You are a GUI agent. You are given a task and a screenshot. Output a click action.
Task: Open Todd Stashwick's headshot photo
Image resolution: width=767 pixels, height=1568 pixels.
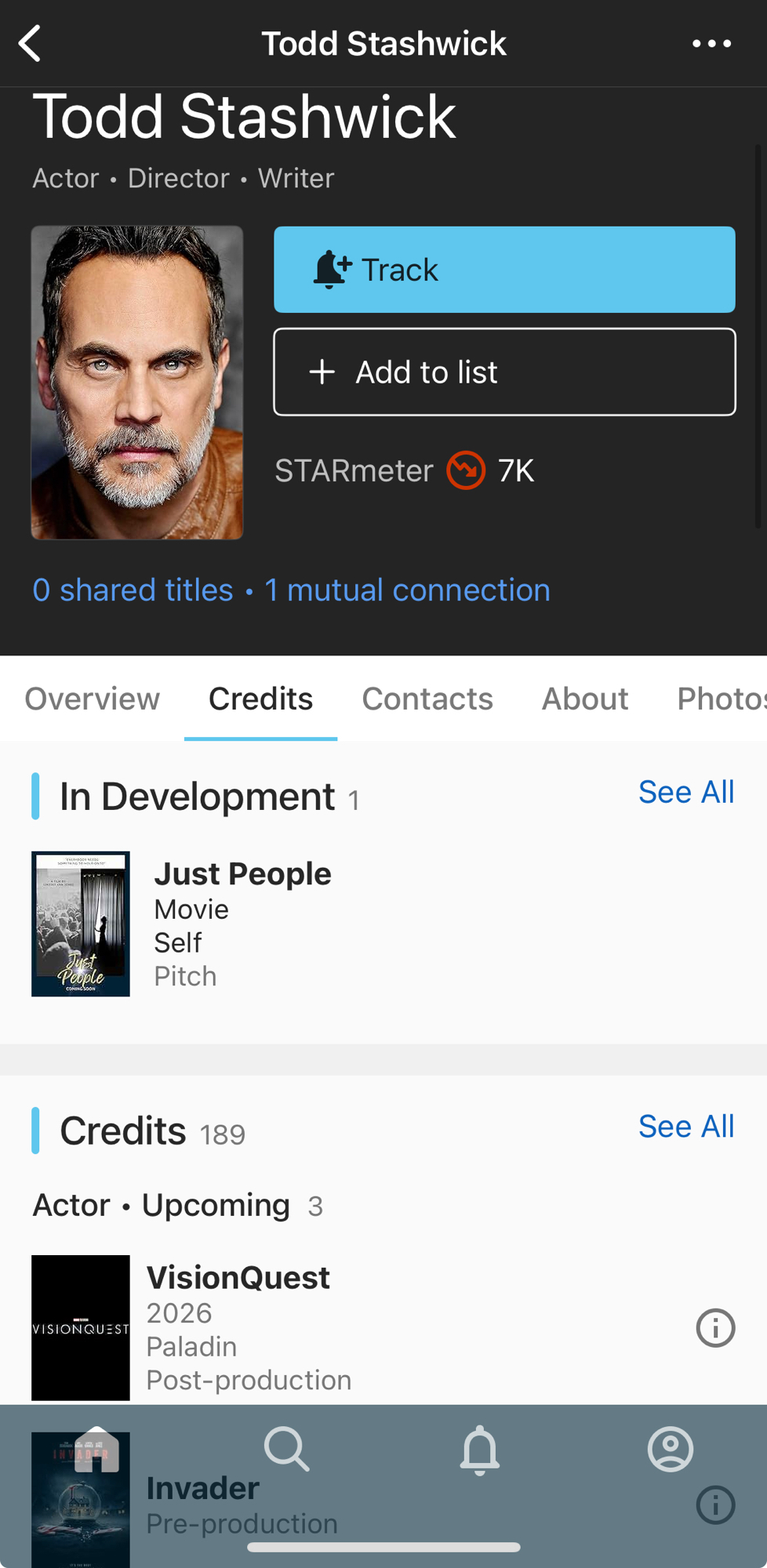(x=137, y=383)
